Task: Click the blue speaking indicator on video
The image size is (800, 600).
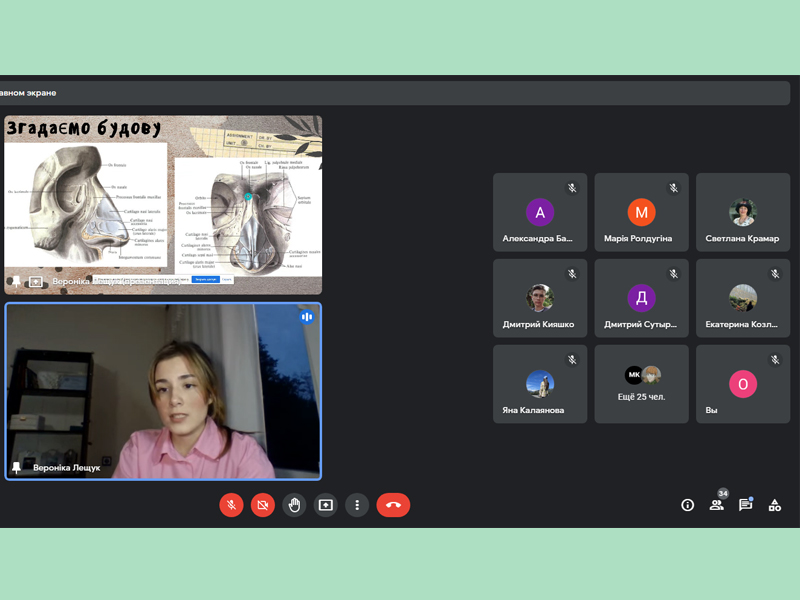Action: [307, 317]
